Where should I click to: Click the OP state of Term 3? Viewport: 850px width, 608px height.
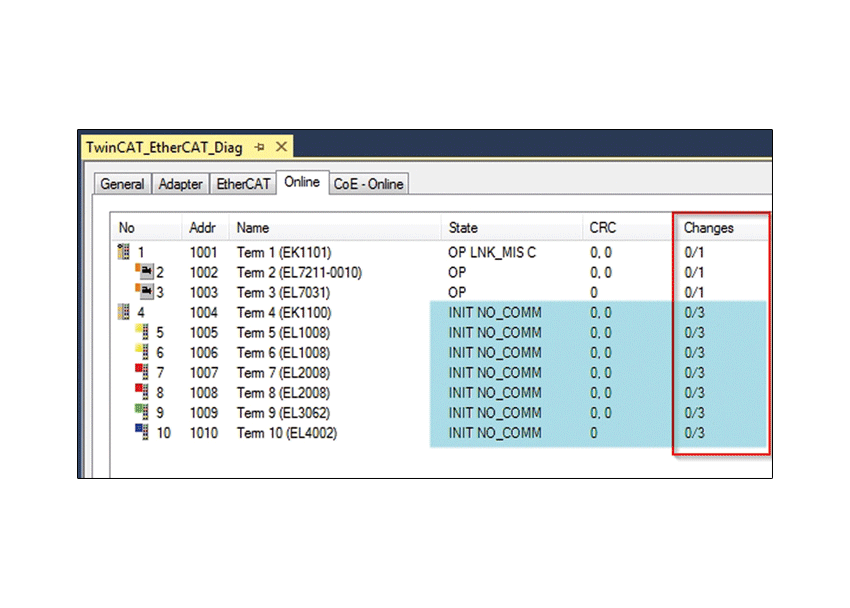[457, 293]
